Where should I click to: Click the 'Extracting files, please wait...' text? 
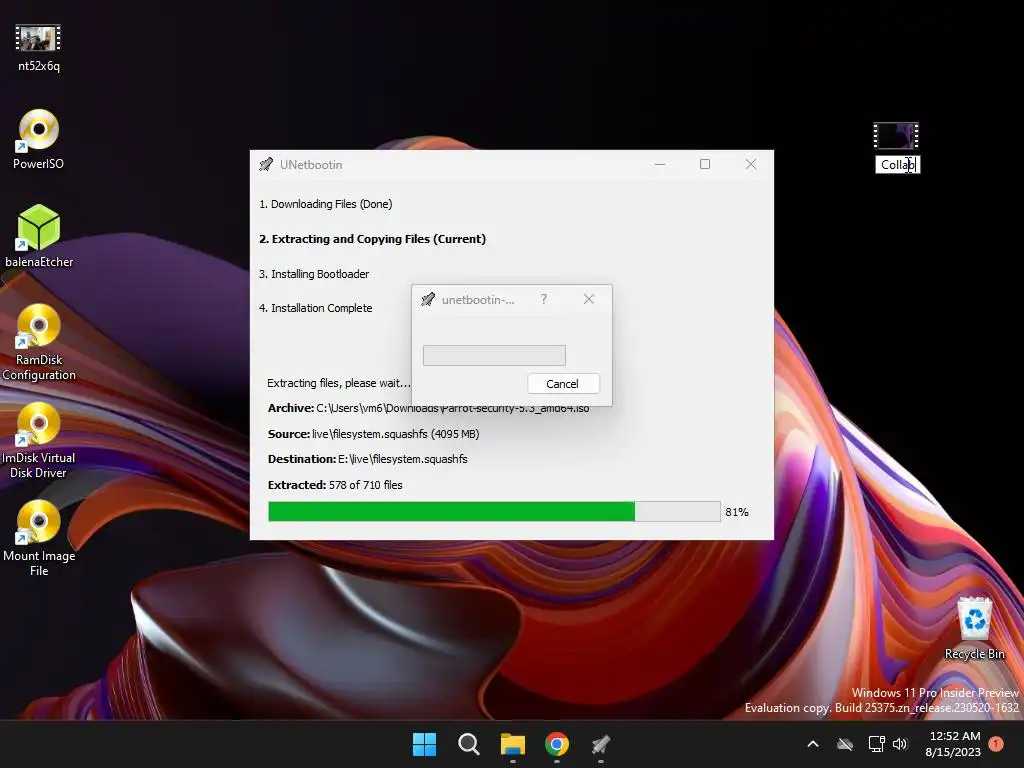point(339,383)
